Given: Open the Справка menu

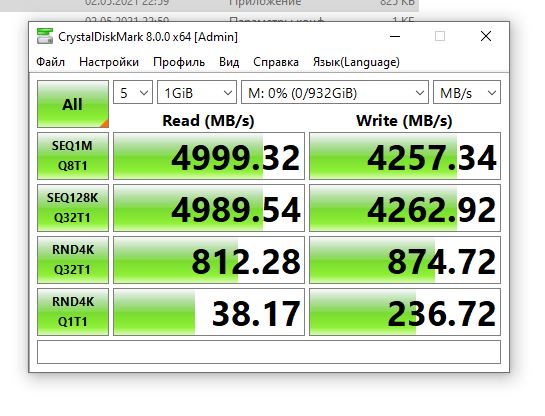Looking at the screenshot, I should tap(276, 62).
